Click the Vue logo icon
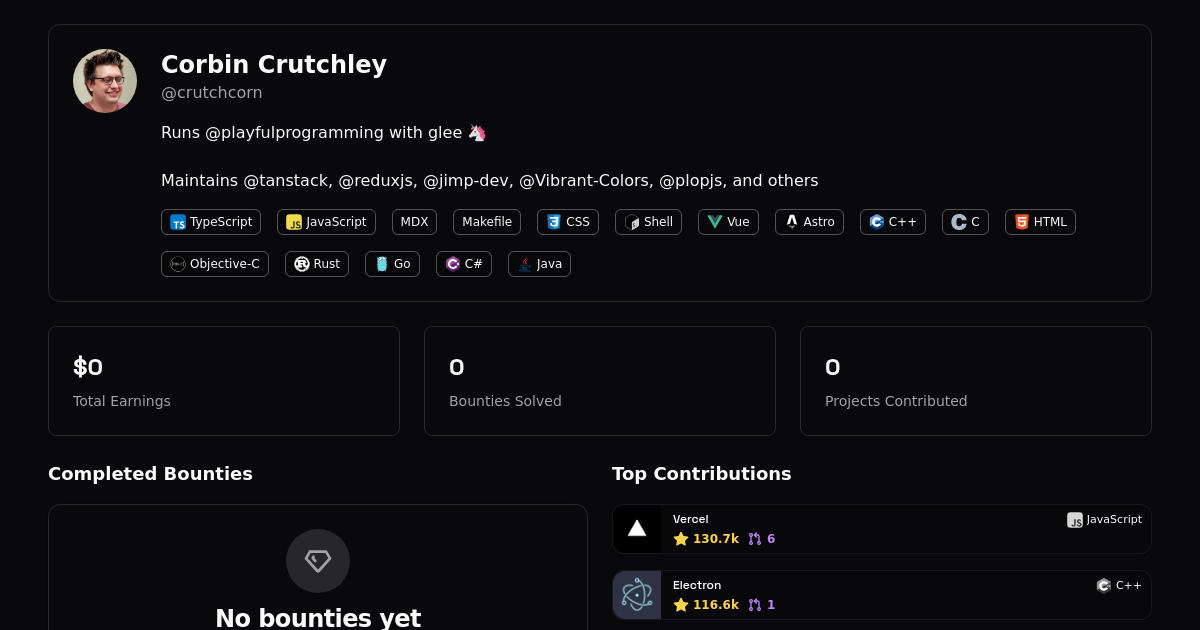This screenshot has width=1200, height=630. click(x=715, y=222)
